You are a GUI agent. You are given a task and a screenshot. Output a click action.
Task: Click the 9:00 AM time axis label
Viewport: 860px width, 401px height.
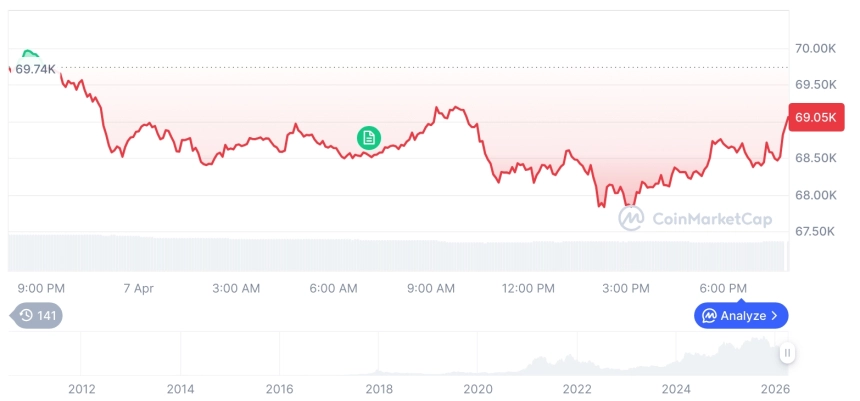[x=431, y=288]
